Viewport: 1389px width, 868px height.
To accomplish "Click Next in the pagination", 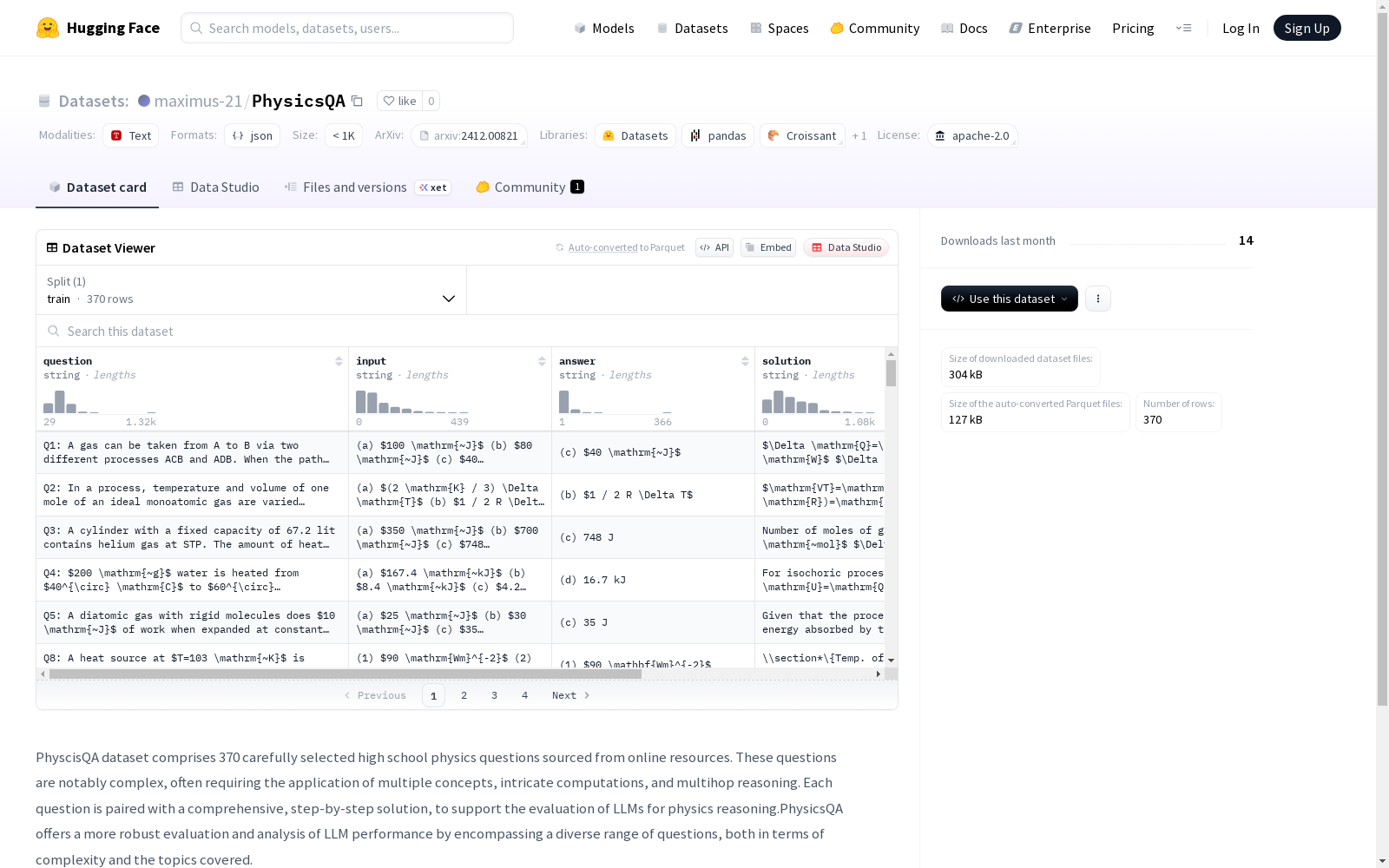I will point(571,695).
